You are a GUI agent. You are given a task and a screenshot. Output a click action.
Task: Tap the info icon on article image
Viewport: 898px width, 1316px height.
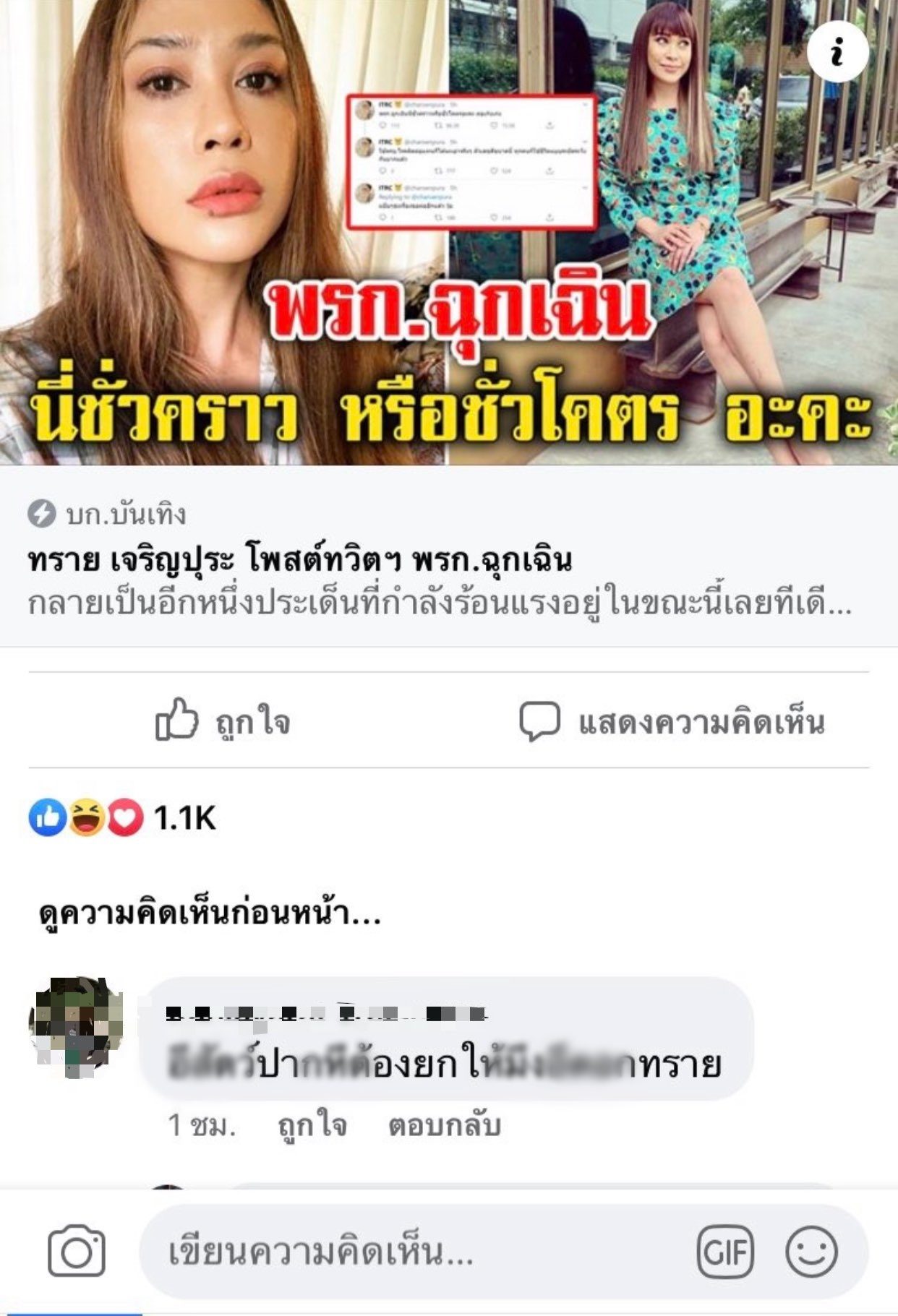[837, 52]
